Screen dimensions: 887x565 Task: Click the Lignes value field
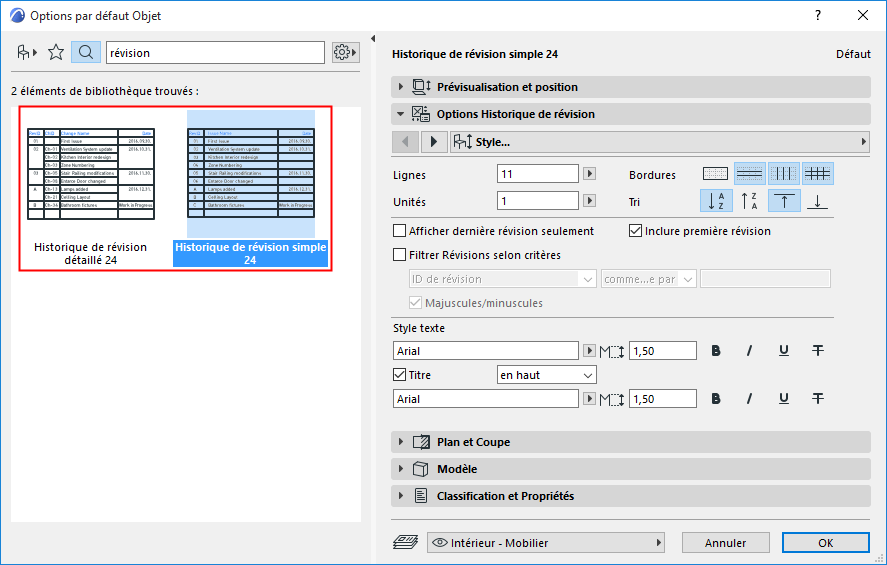[538, 174]
